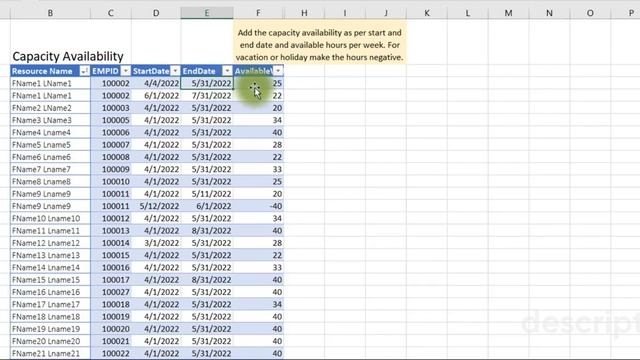The width and height of the screenshot is (640, 360).
Task: Select the FName20 Lname20 cell
Action: [50, 341]
